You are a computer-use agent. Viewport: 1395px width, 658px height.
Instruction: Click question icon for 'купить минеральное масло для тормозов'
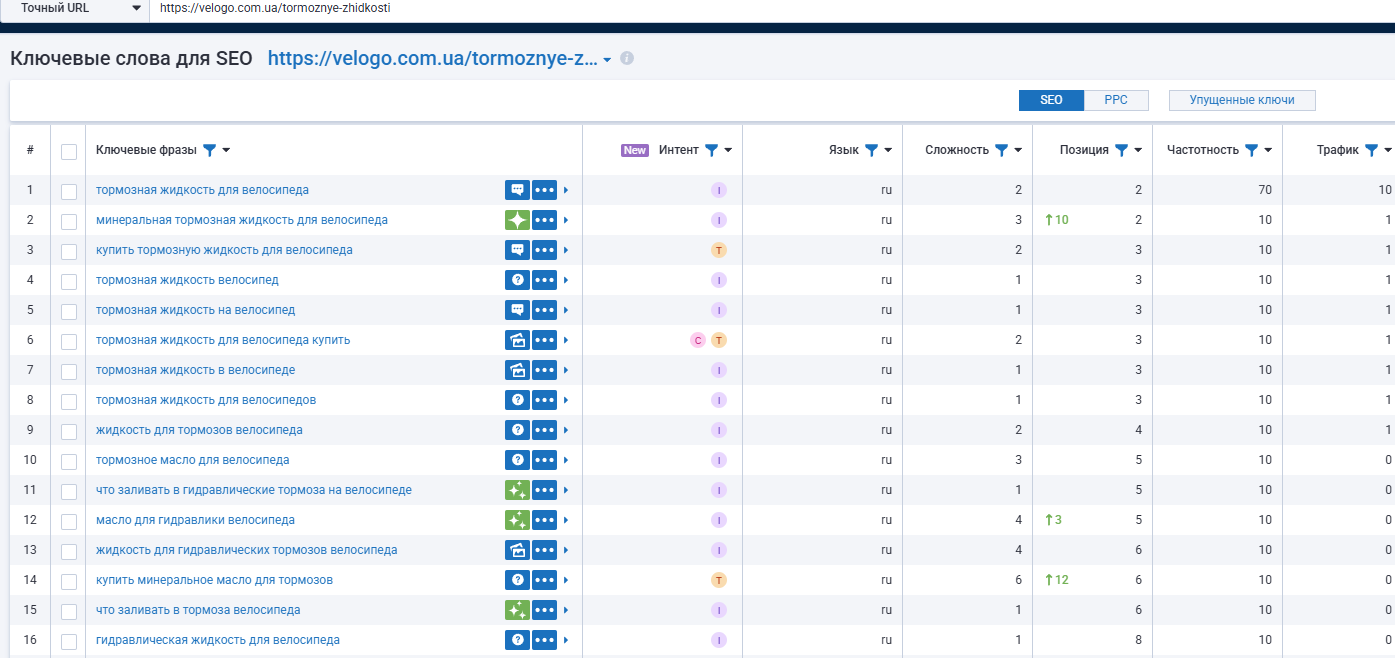click(x=517, y=580)
